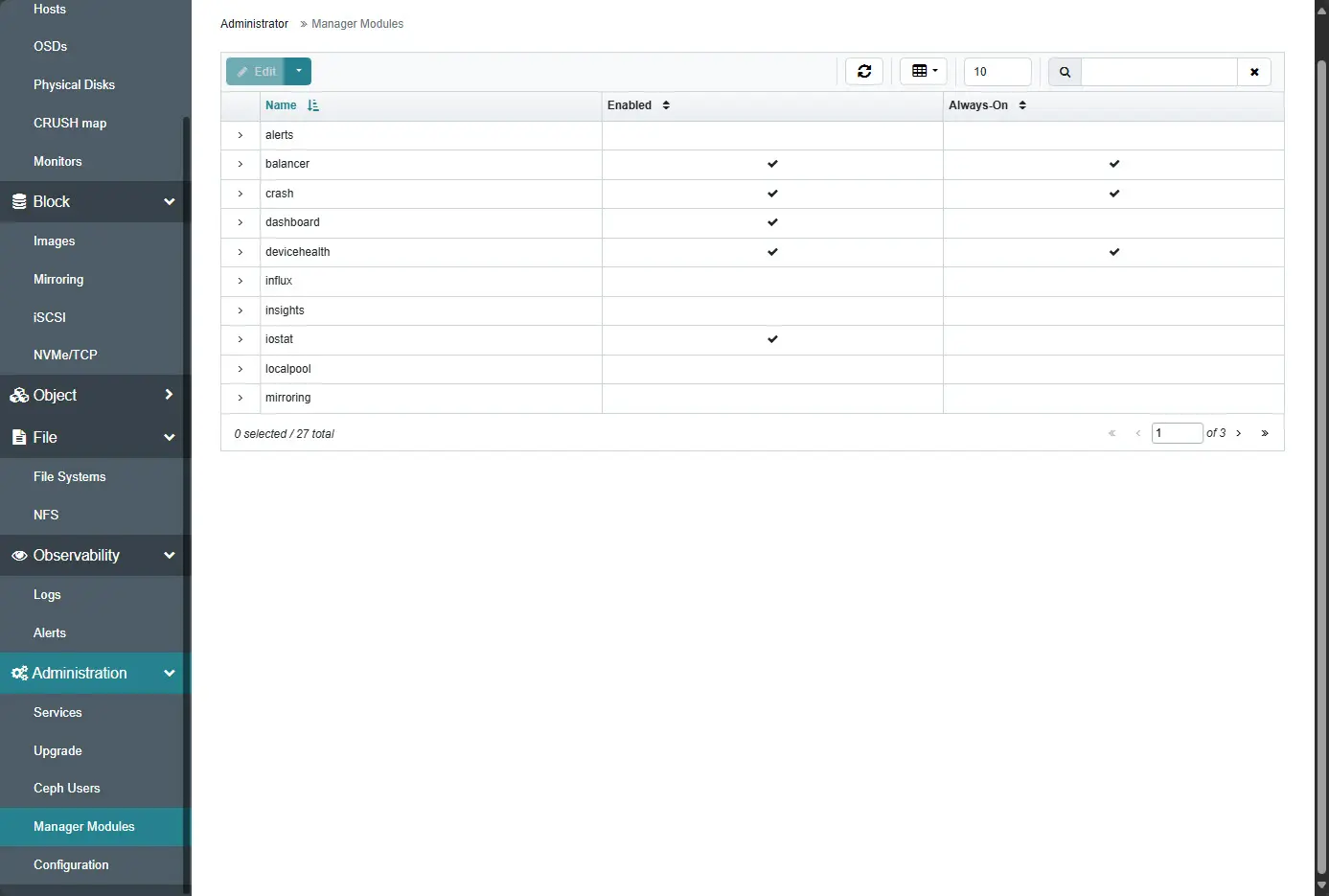Expand the insights row details
The height and width of the screenshot is (896, 1329).
click(x=241, y=310)
